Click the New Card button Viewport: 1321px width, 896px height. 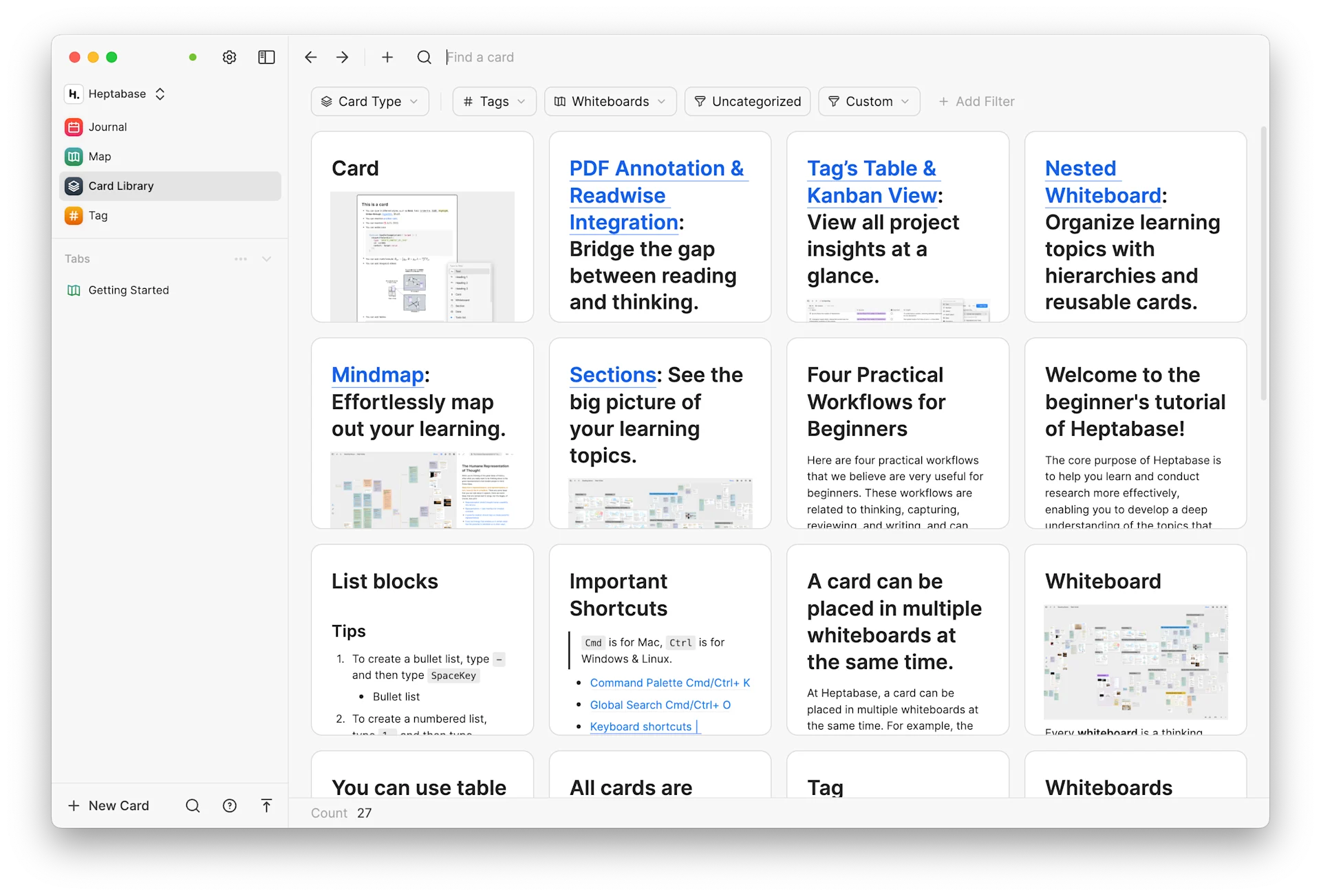pyautogui.click(x=109, y=806)
